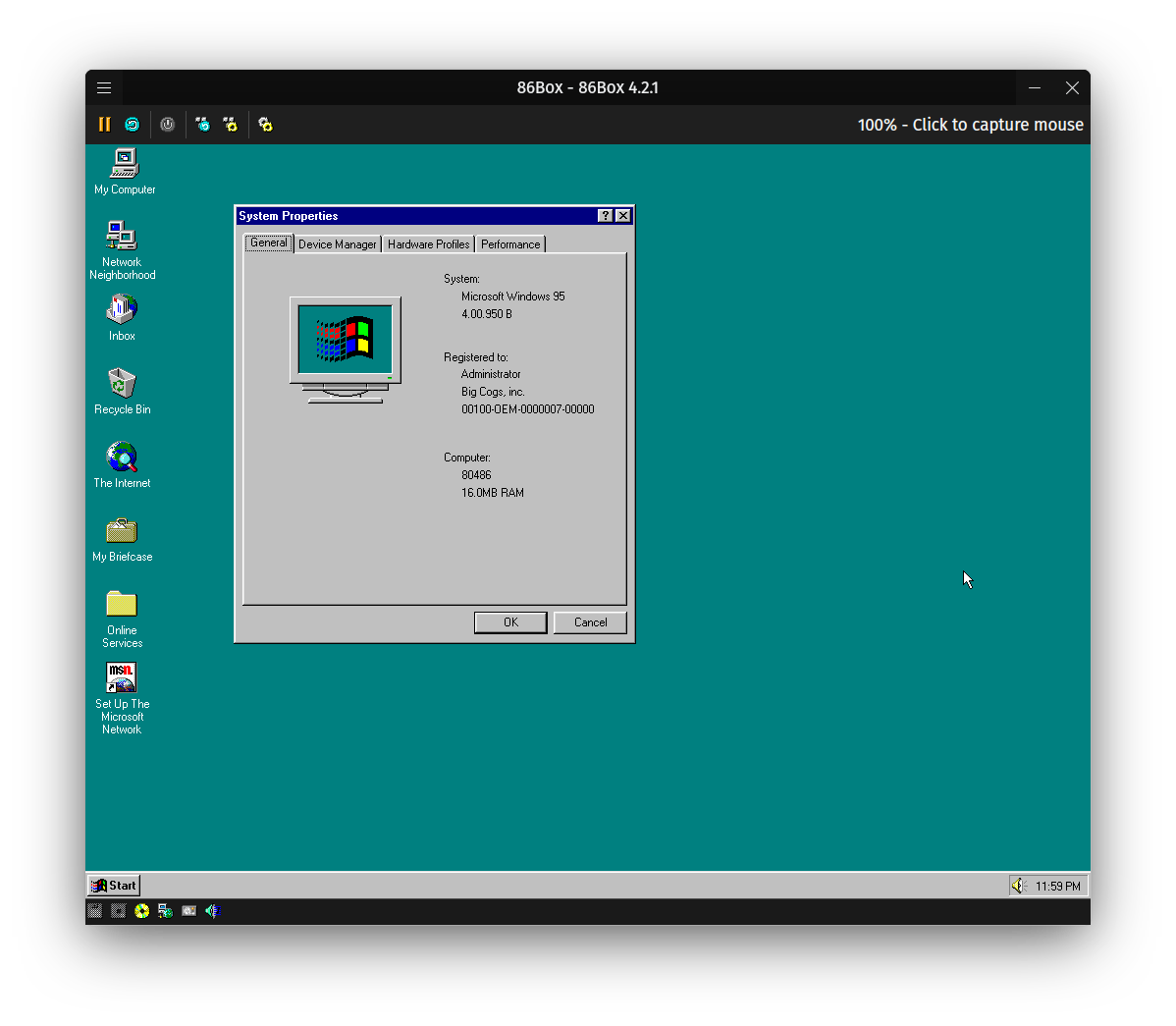Click the cyan hard reset icon
This screenshot has width=1176, height=1026.
(x=132, y=125)
